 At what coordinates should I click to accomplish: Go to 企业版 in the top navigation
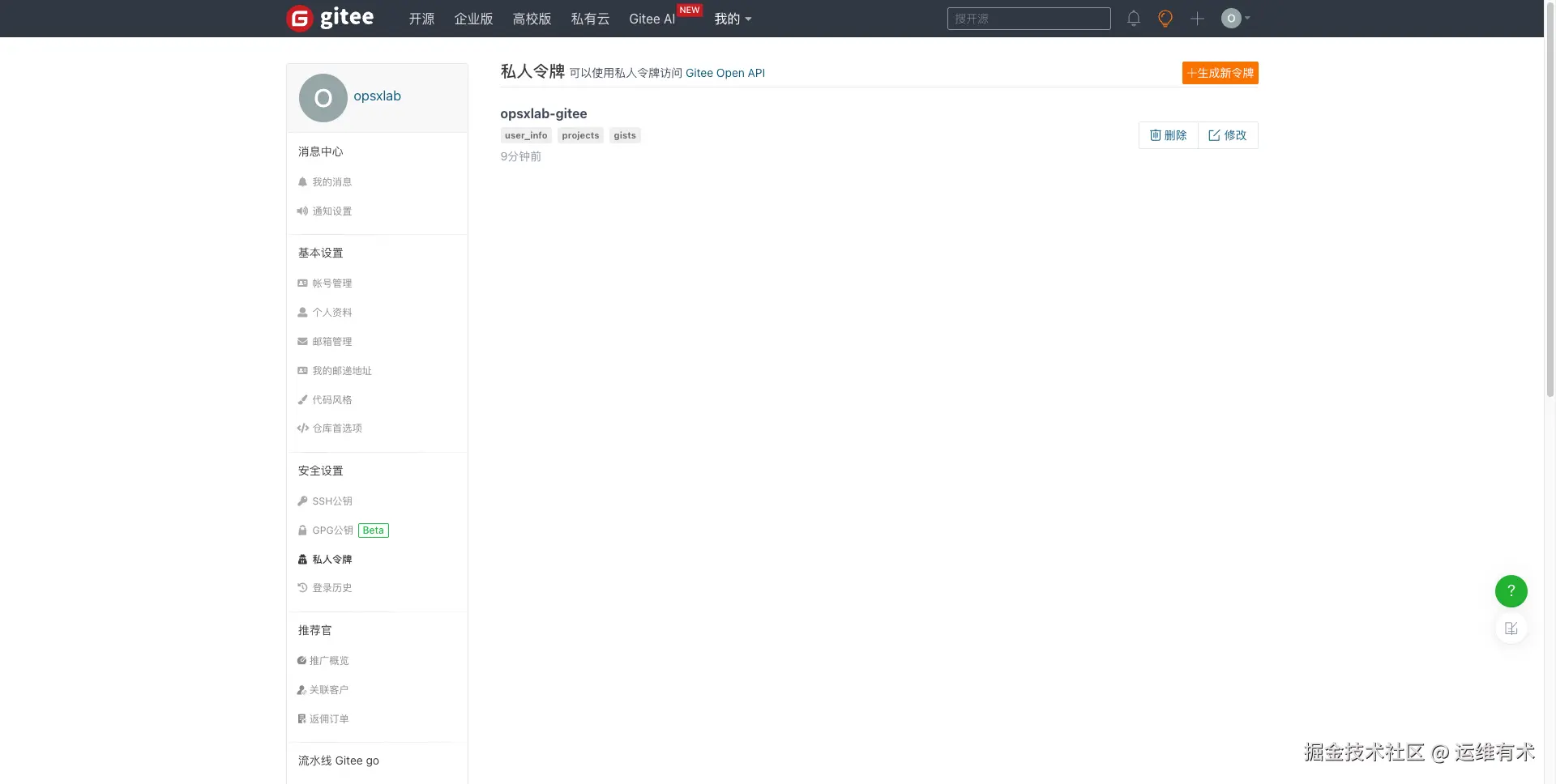click(x=473, y=19)
